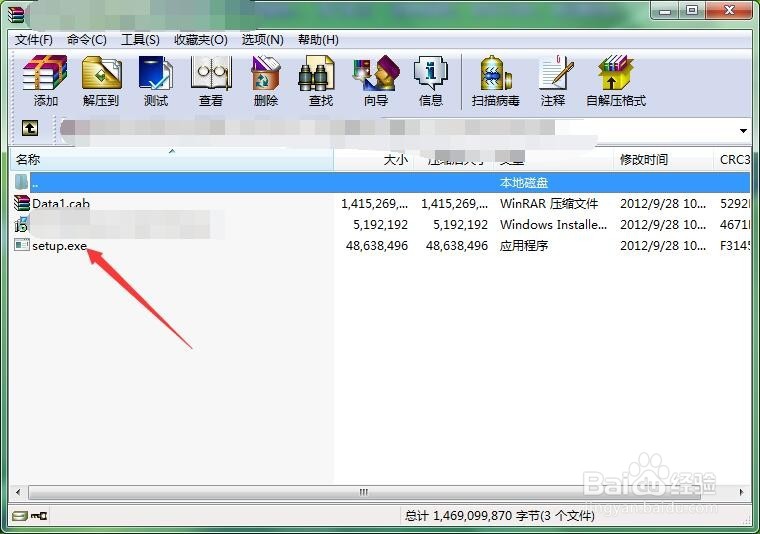The image size is (760, 534).
Task: Click the up-one-level folder button
Action: point(30,128)
